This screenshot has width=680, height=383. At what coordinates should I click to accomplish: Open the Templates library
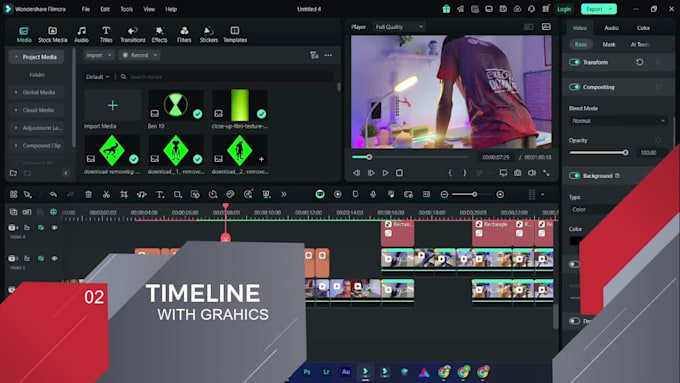pos(235,34)
